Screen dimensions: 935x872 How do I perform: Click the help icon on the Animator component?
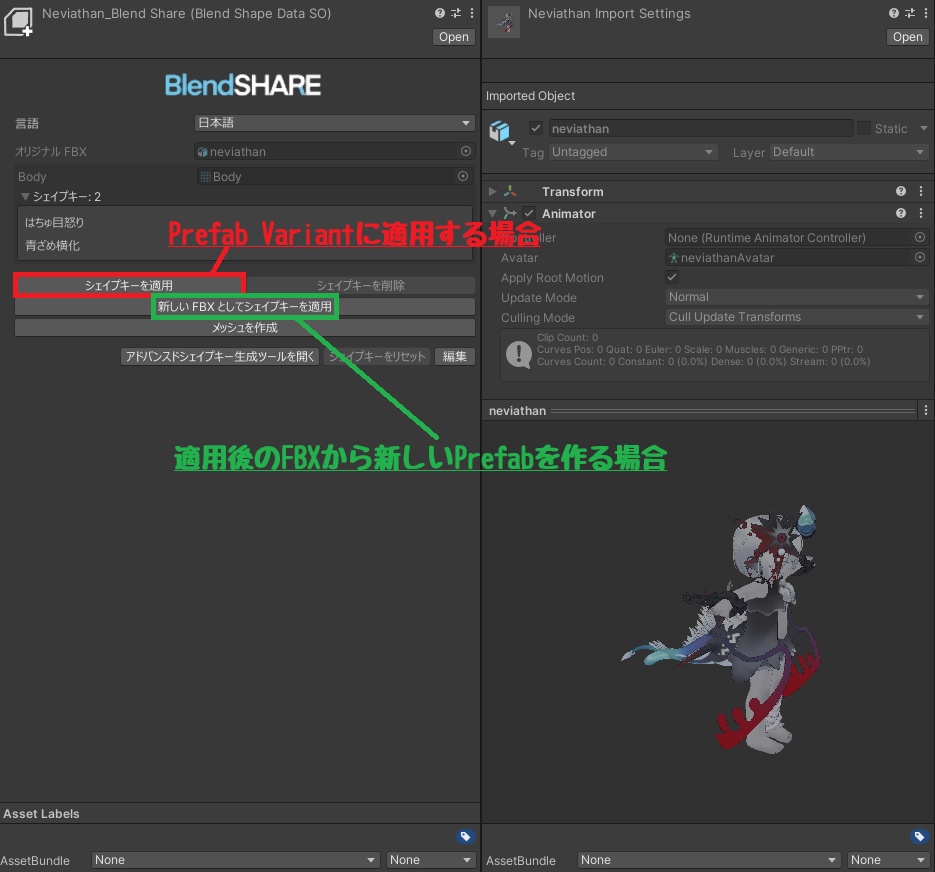901,213
